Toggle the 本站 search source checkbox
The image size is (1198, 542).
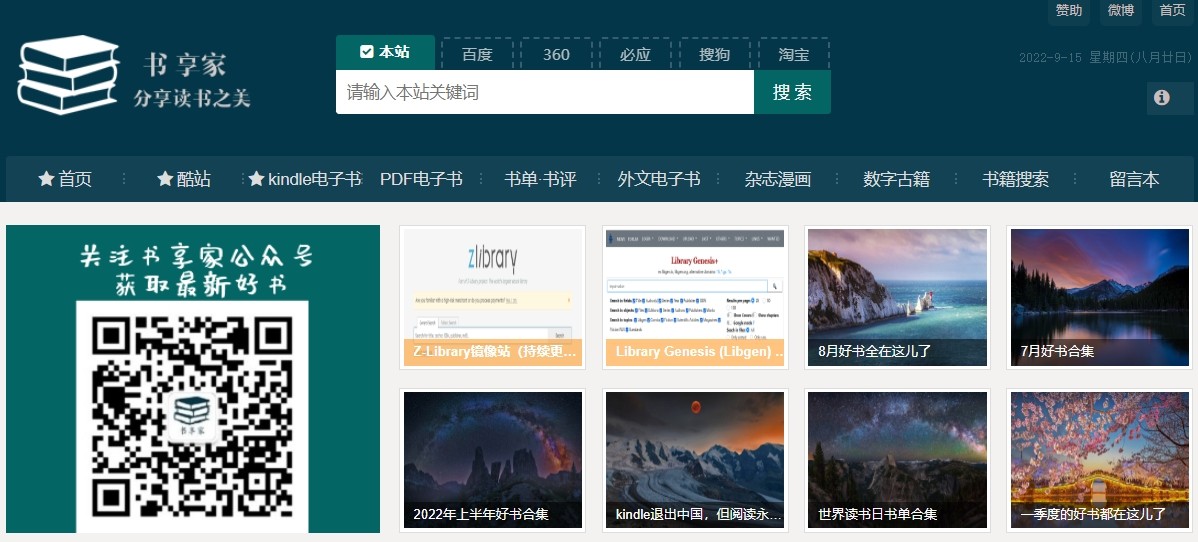point(367,52)
